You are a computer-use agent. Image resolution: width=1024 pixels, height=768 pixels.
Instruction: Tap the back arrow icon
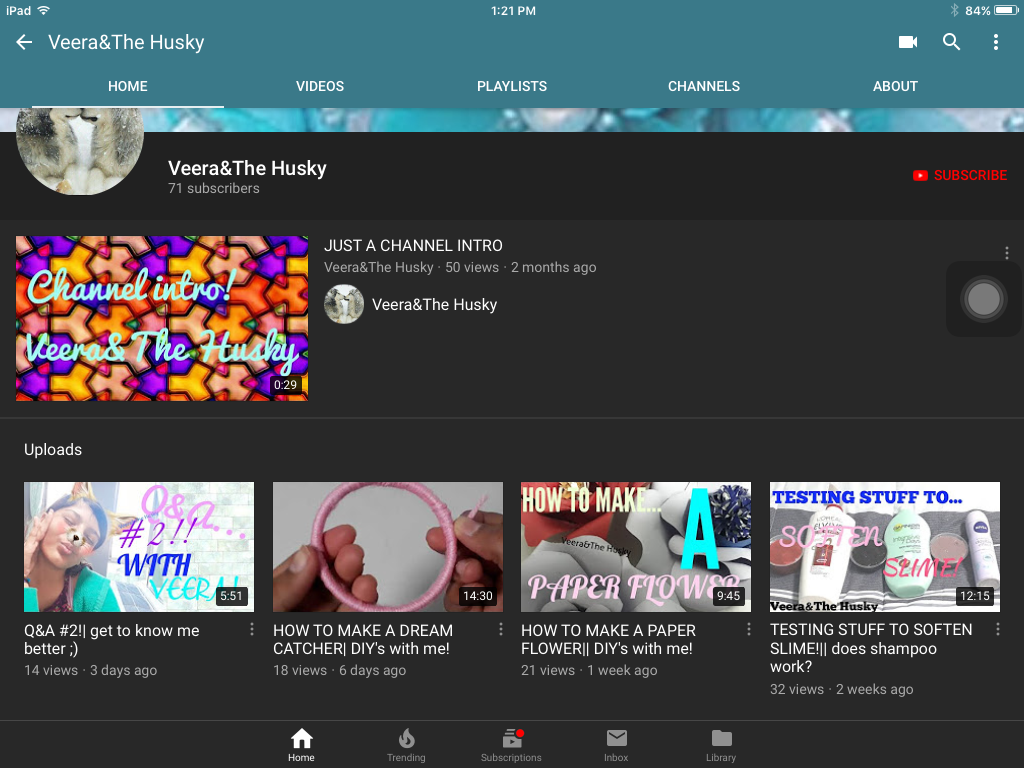coord(24,42)
